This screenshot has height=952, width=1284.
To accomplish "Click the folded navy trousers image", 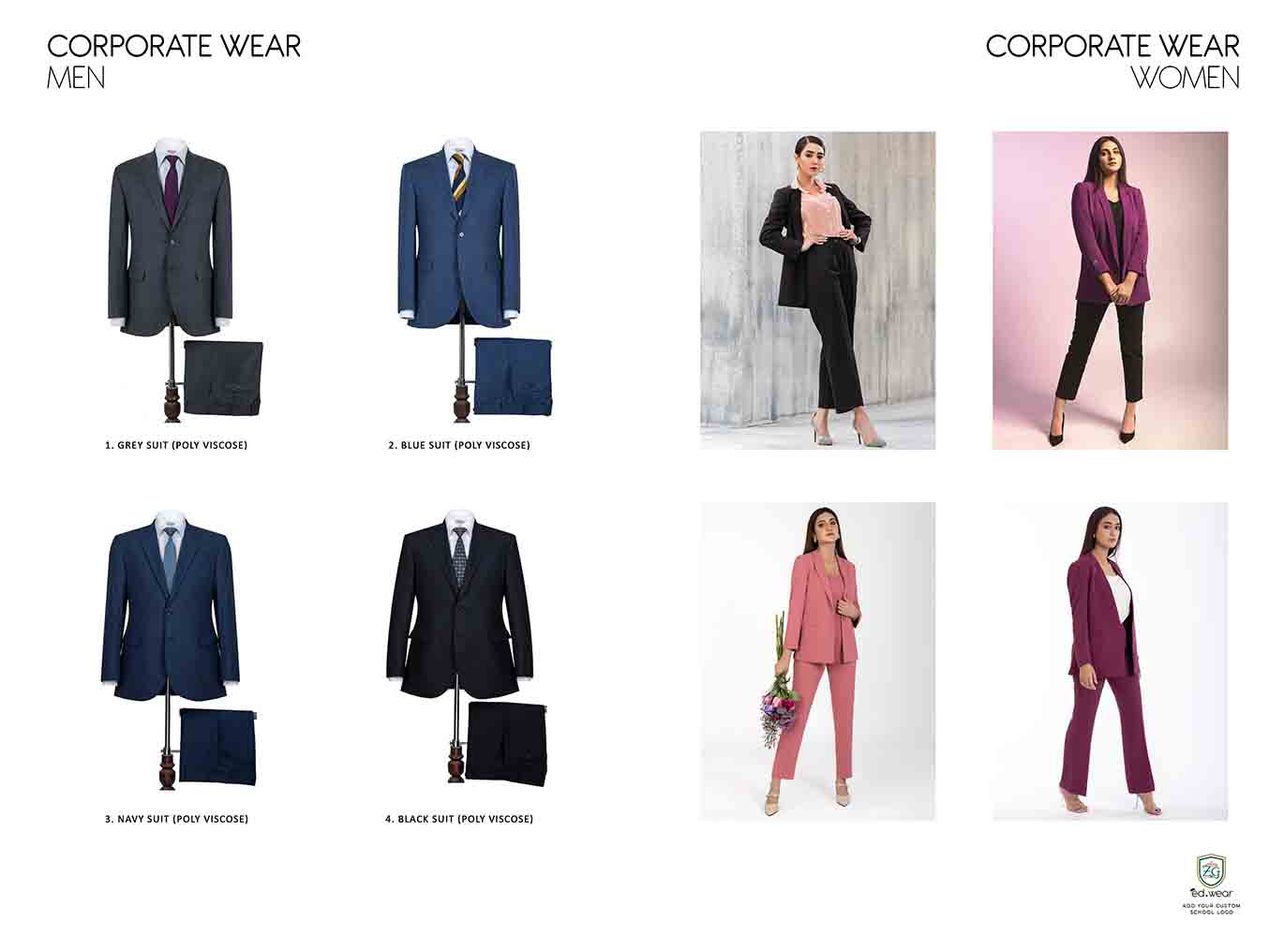I will [217, 746].
